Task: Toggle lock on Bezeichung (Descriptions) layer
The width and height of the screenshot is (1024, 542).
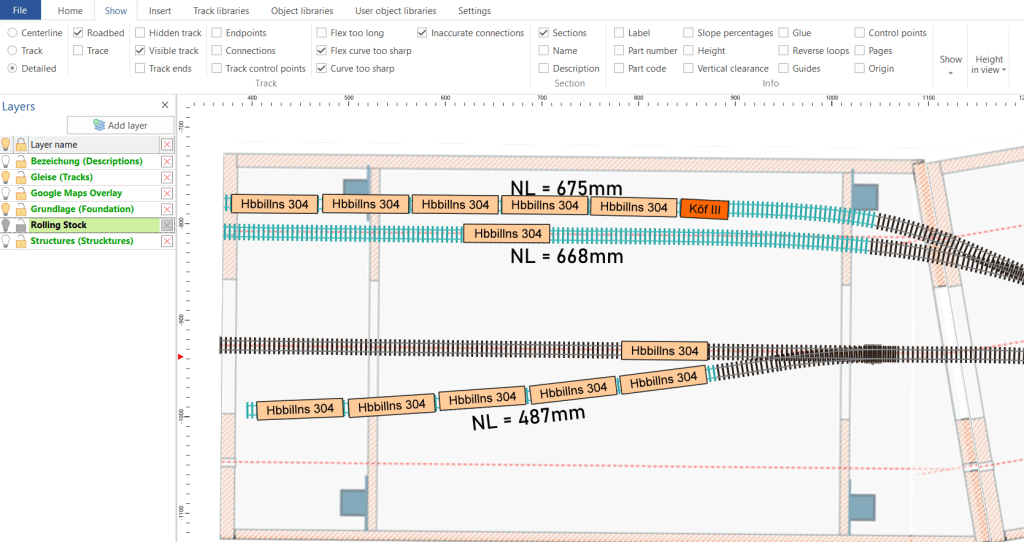Action: pyautogui.click(x=20, y=161)
